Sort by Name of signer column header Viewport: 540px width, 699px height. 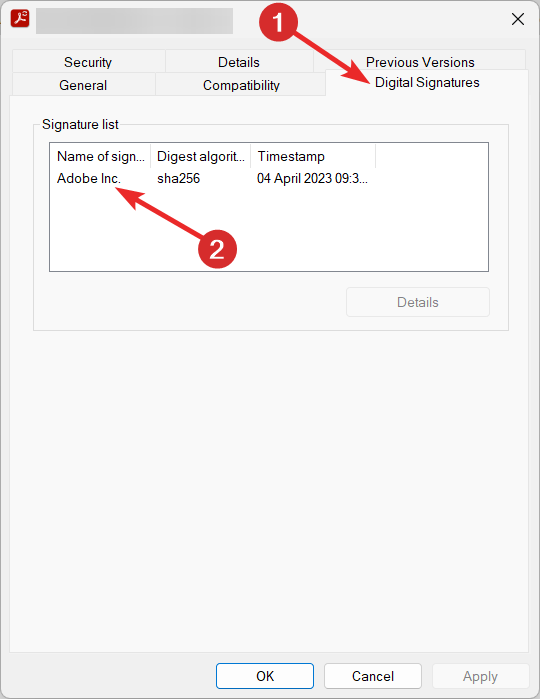click(x=100, y=156)
